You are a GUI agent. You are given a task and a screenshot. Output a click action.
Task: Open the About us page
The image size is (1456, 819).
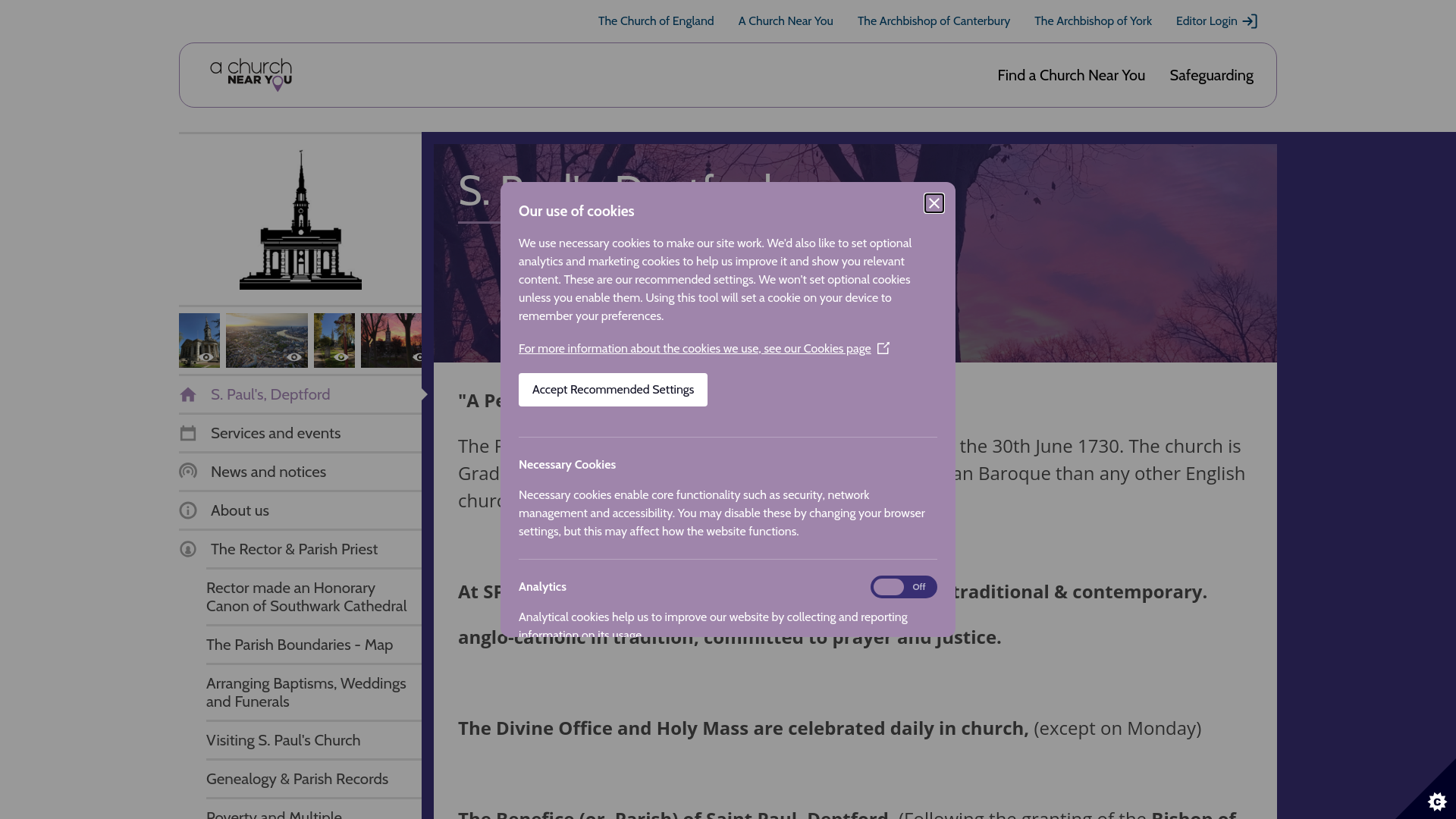coord(300,510)
